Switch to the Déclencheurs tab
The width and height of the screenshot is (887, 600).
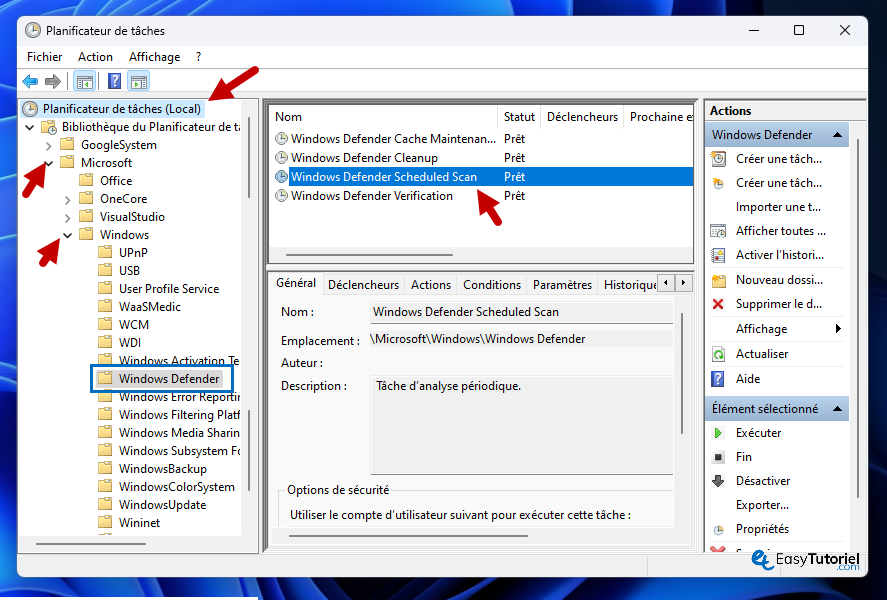tap(363, 285)
